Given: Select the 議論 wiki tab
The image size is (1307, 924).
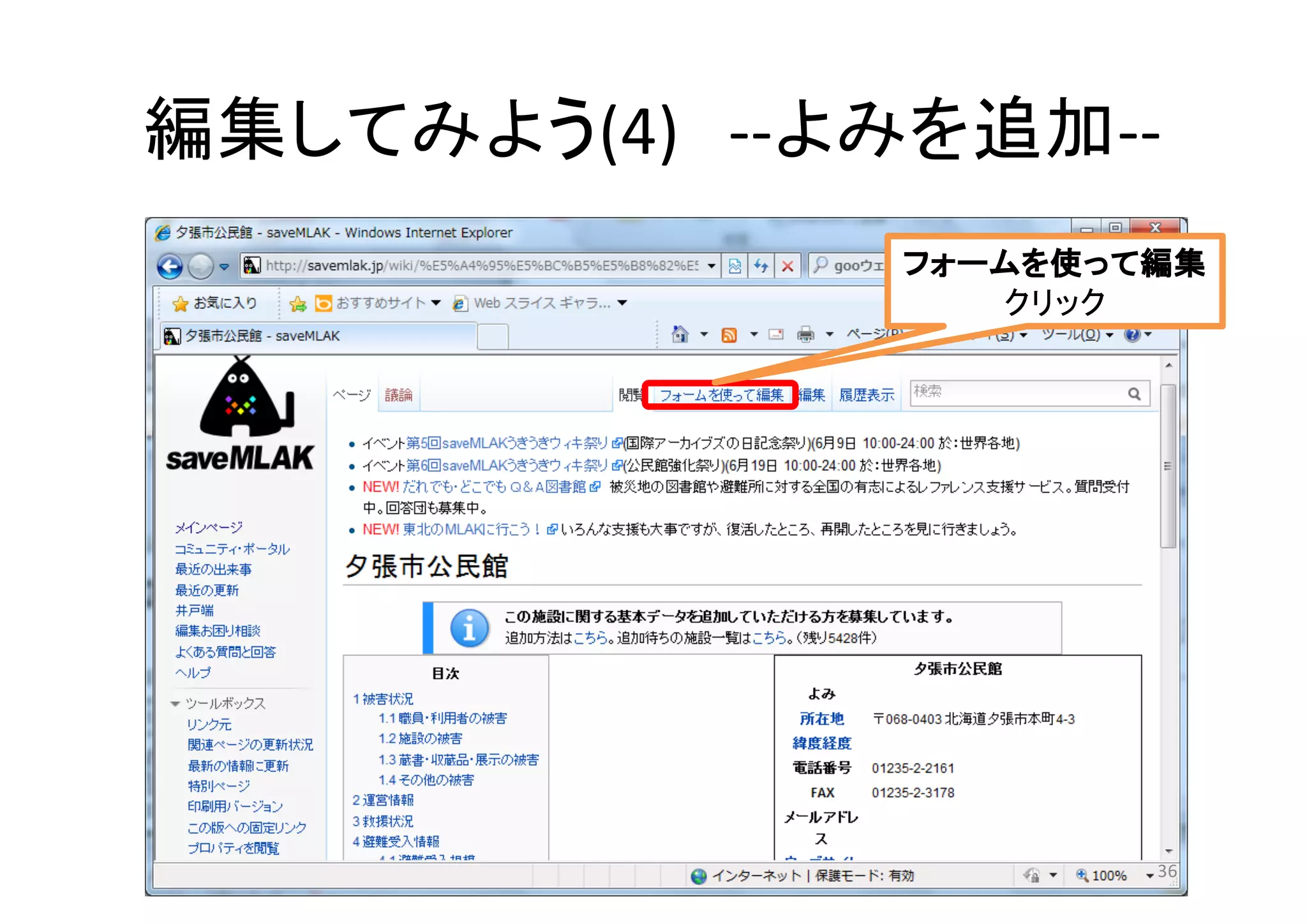Looking at the screenshot, I should [x=399, y=395].
